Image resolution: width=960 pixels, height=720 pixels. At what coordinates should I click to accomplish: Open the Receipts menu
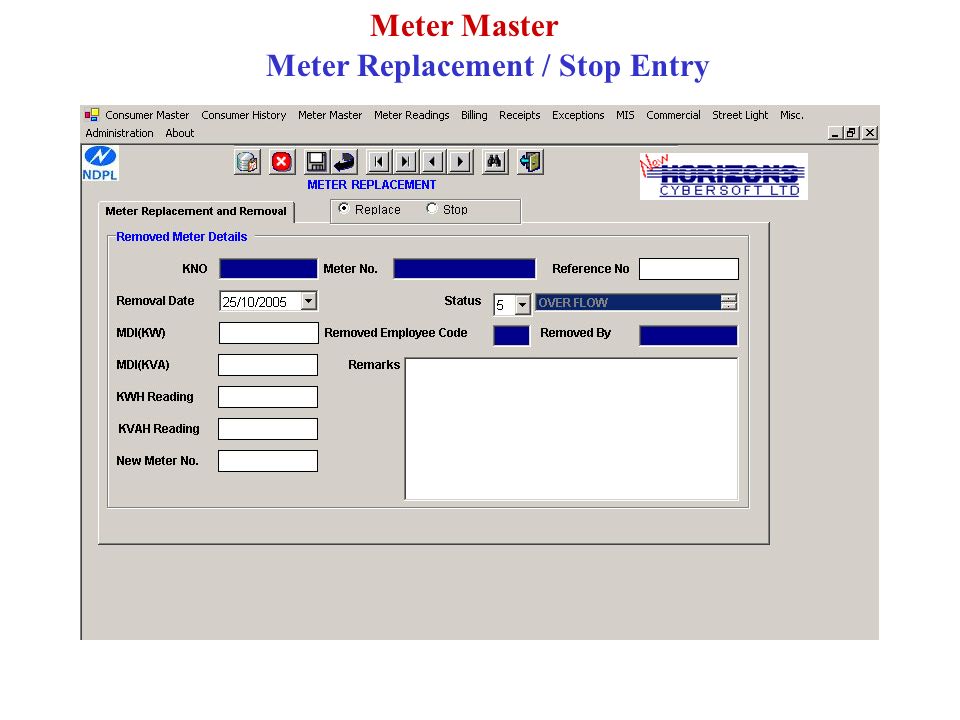coord(519,115)
